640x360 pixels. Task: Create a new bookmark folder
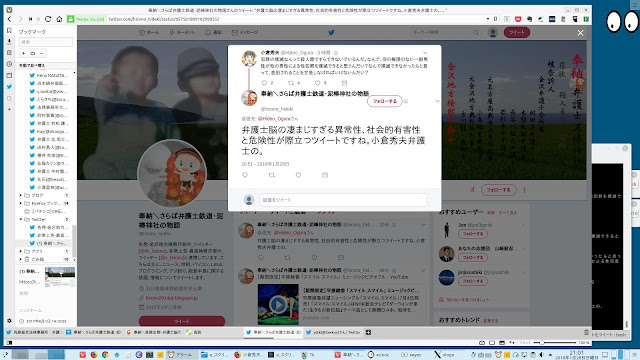[x=32, y=53]
